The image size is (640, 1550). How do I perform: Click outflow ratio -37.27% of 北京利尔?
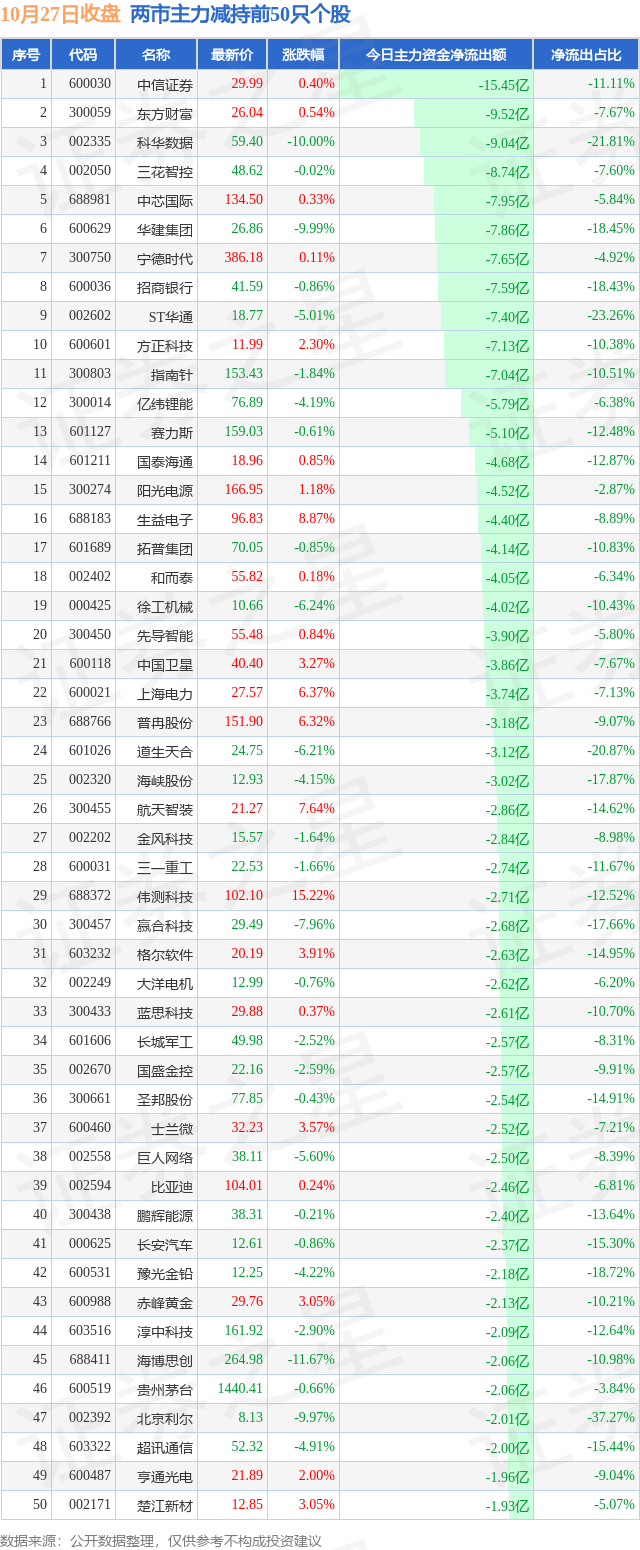[x=611, y=1418]
